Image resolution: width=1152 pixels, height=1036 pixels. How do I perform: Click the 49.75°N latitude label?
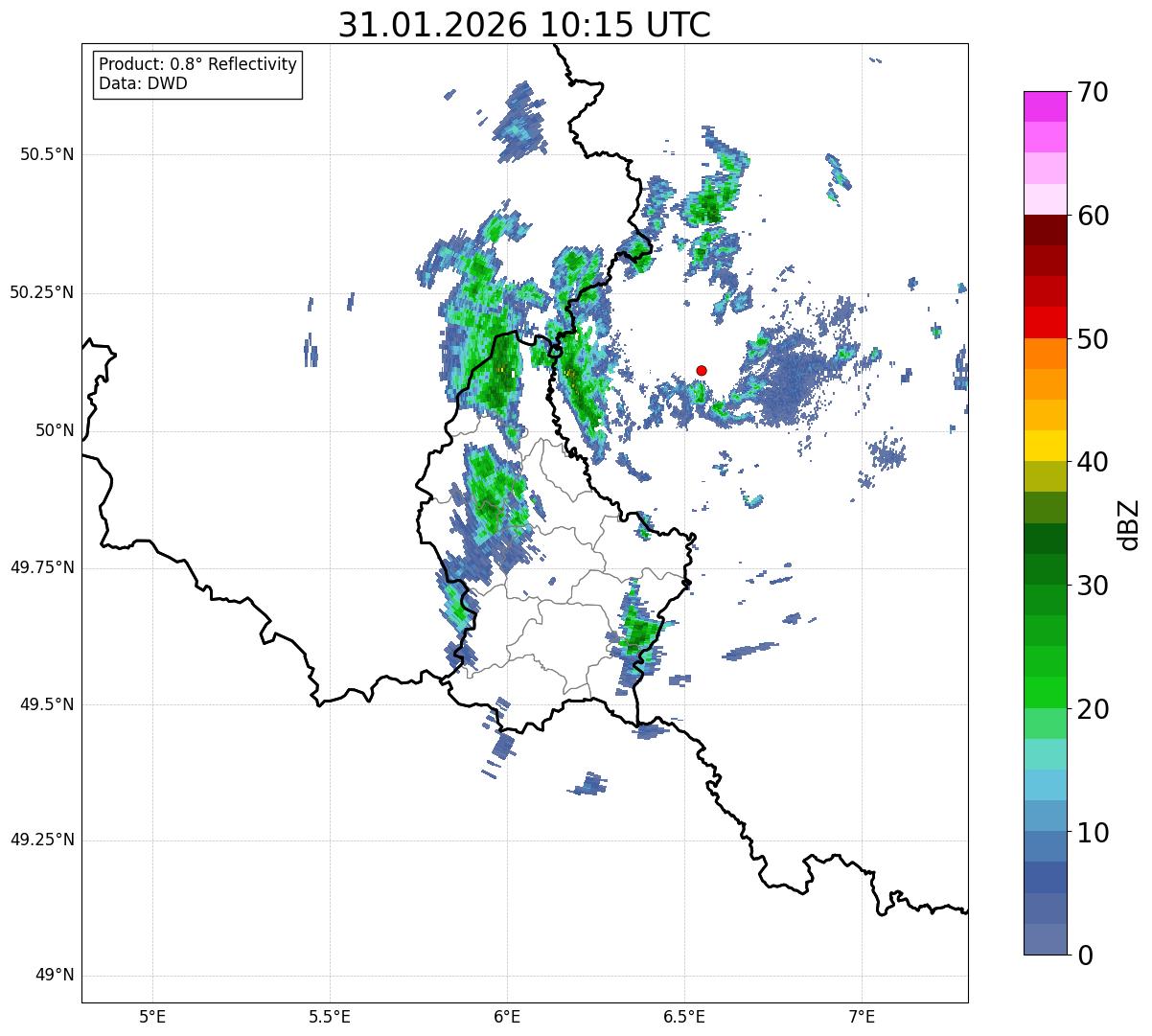[42, 567]
